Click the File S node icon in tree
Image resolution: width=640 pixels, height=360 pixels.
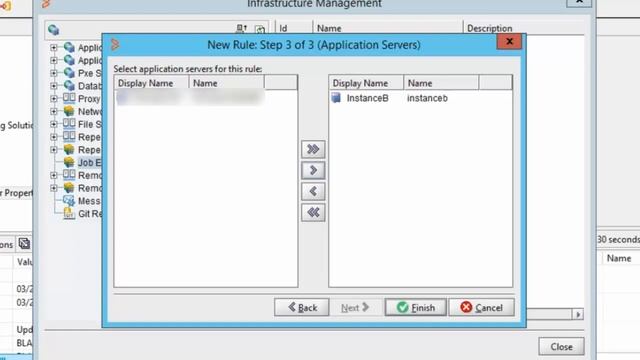point(69,124)
